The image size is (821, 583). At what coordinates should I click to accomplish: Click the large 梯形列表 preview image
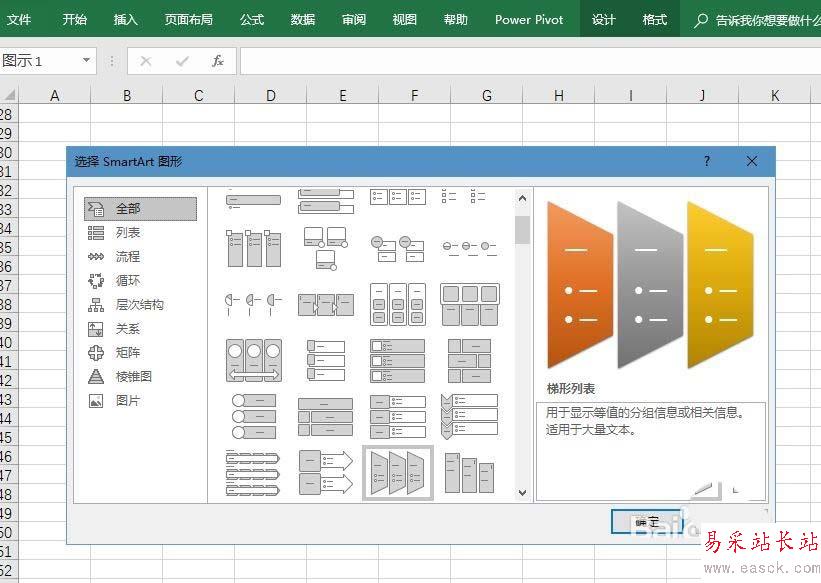(650, 285)
